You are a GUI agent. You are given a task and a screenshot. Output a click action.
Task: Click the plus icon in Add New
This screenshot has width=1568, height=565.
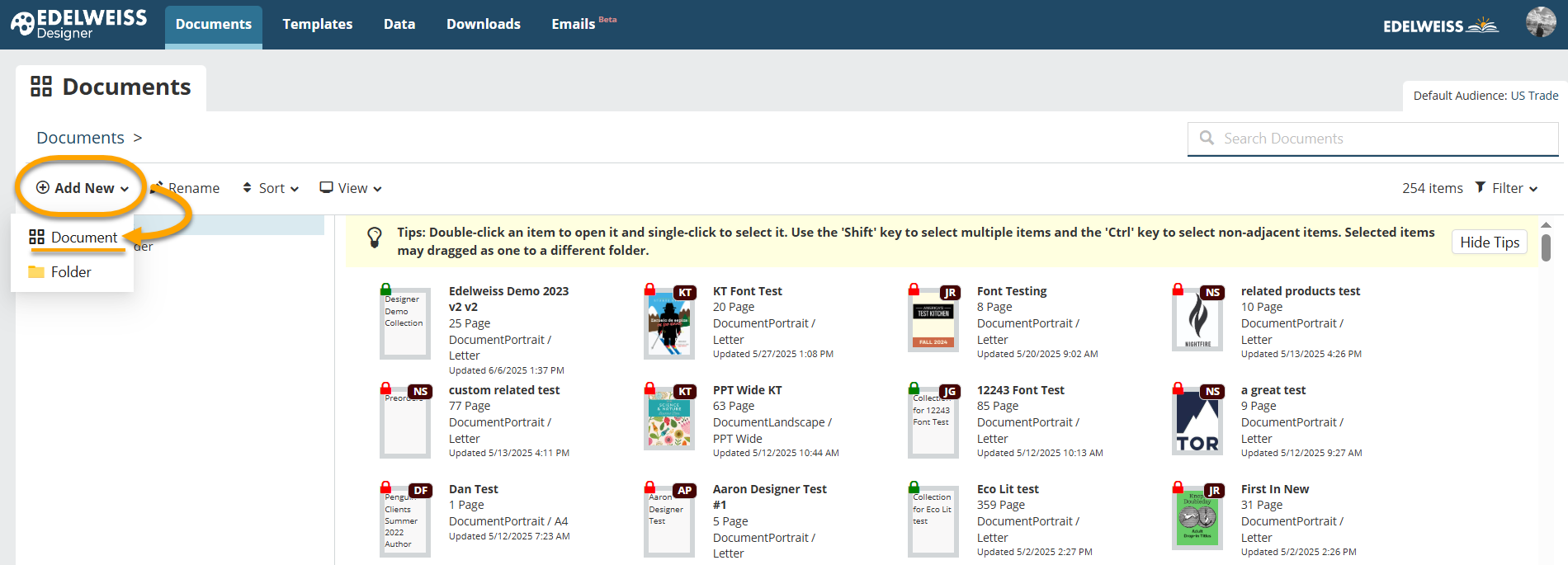pyautogui.click(x=43, y=187)
